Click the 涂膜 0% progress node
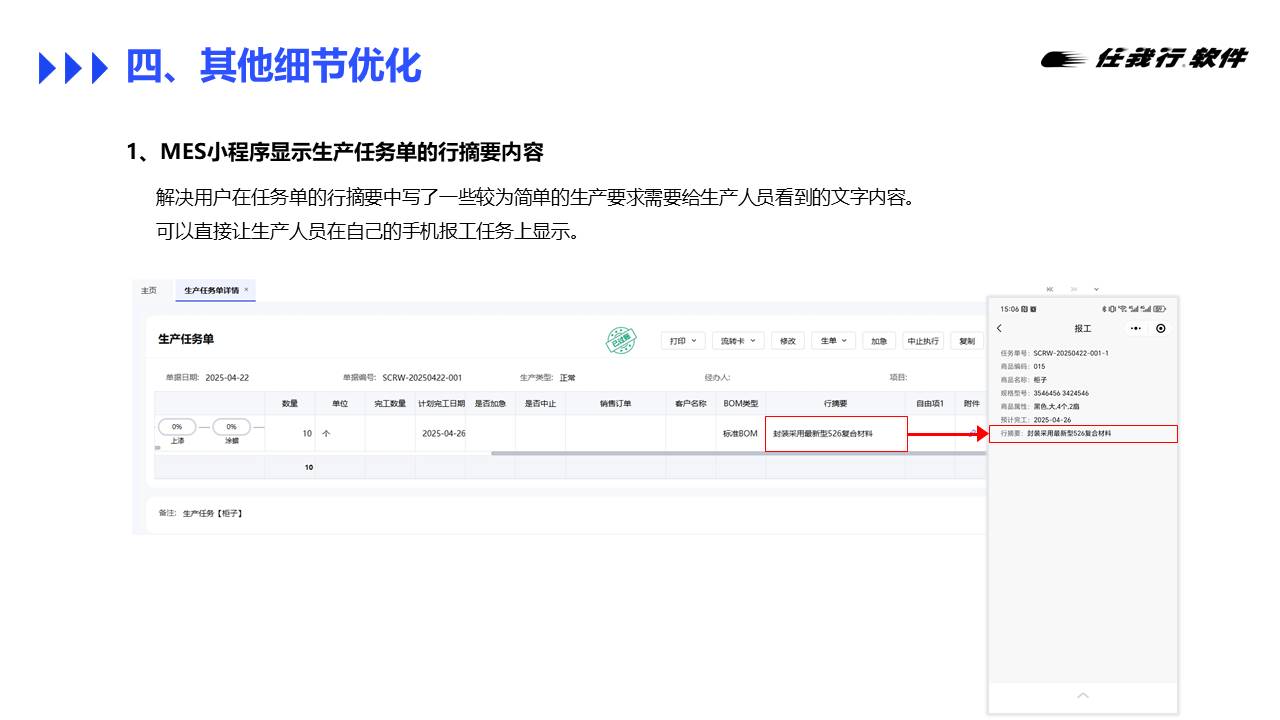 [231, 427]
